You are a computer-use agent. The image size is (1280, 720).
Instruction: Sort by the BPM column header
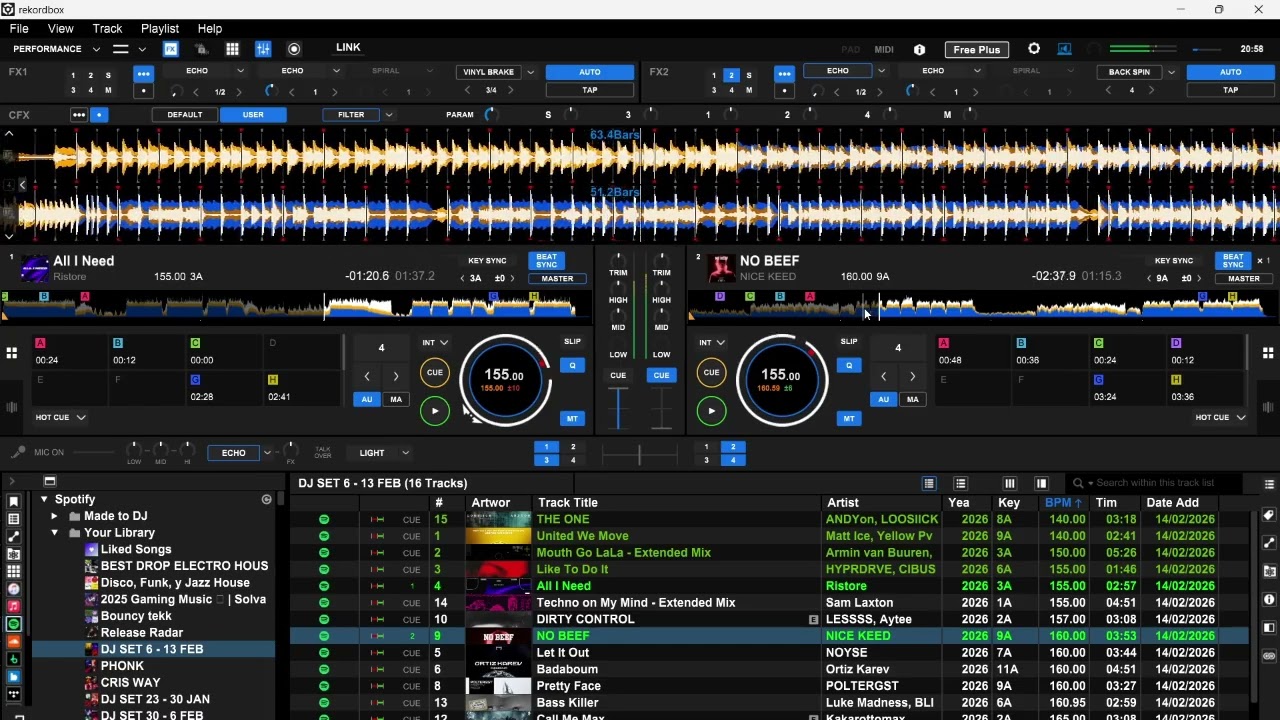(1063, 503)
